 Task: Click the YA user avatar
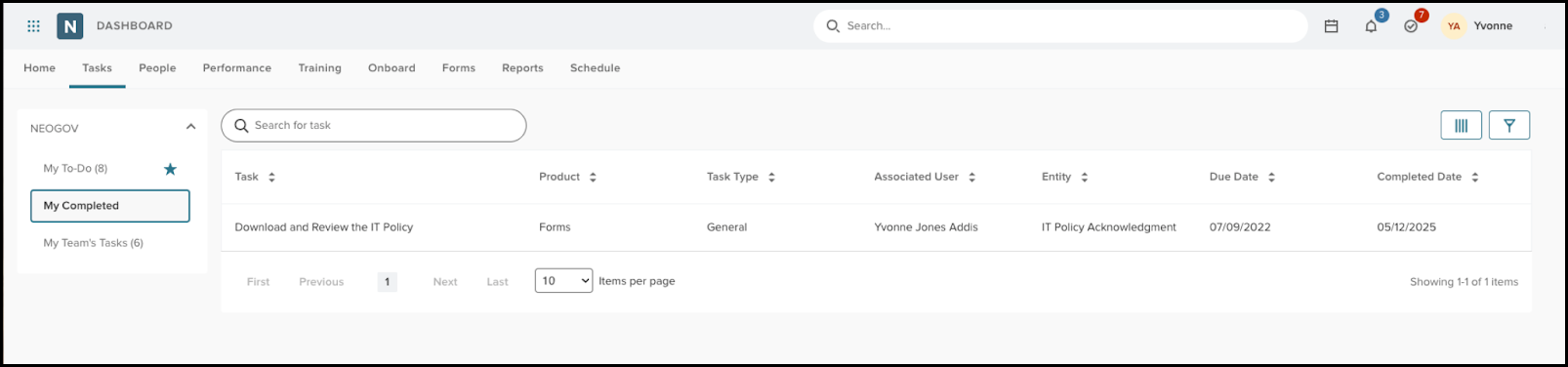point(1454,26)
